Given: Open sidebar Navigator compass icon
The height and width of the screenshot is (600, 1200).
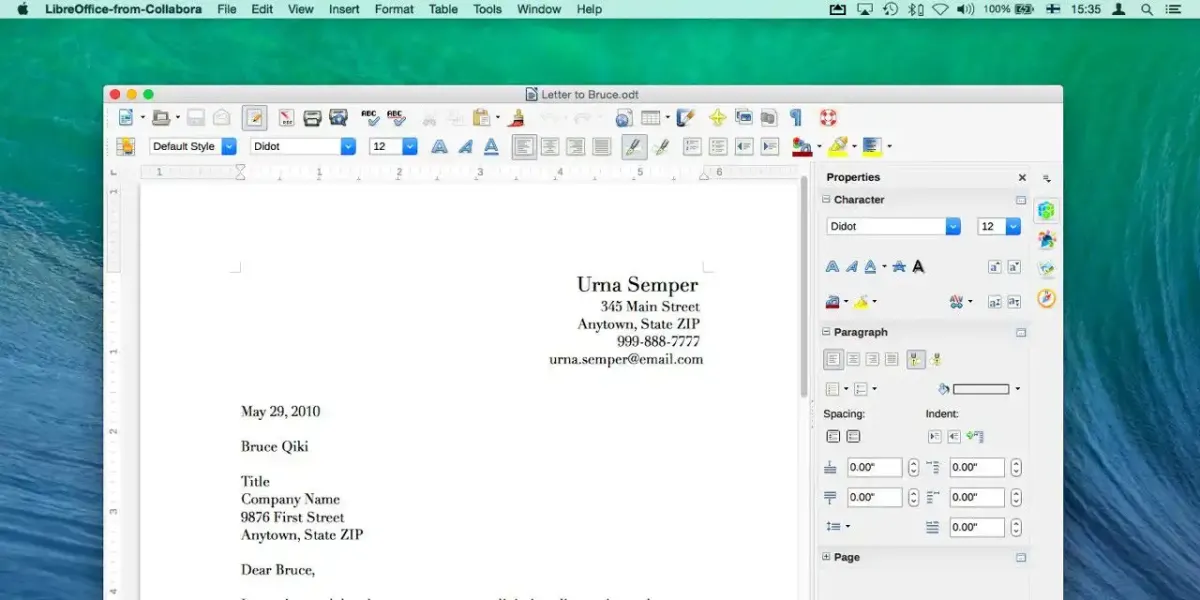Looking at the screenshot, I should point(1046,298).
